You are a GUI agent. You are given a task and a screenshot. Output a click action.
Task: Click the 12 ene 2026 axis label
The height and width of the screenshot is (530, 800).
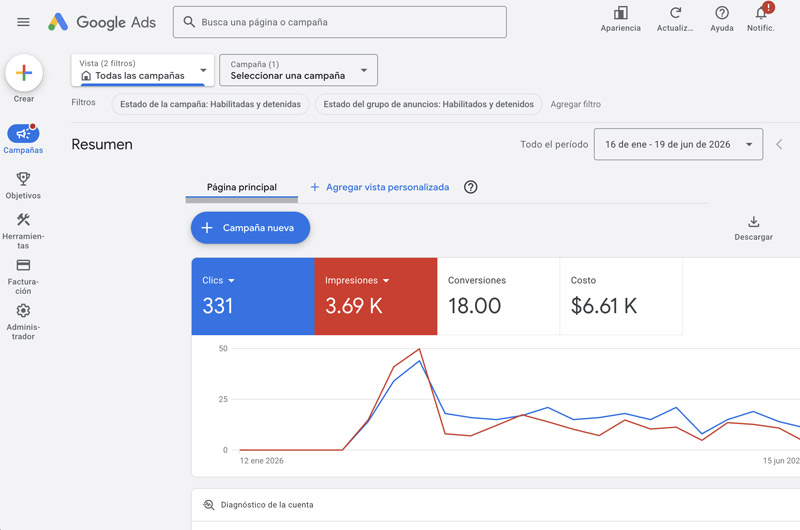(x=262, y=461)
